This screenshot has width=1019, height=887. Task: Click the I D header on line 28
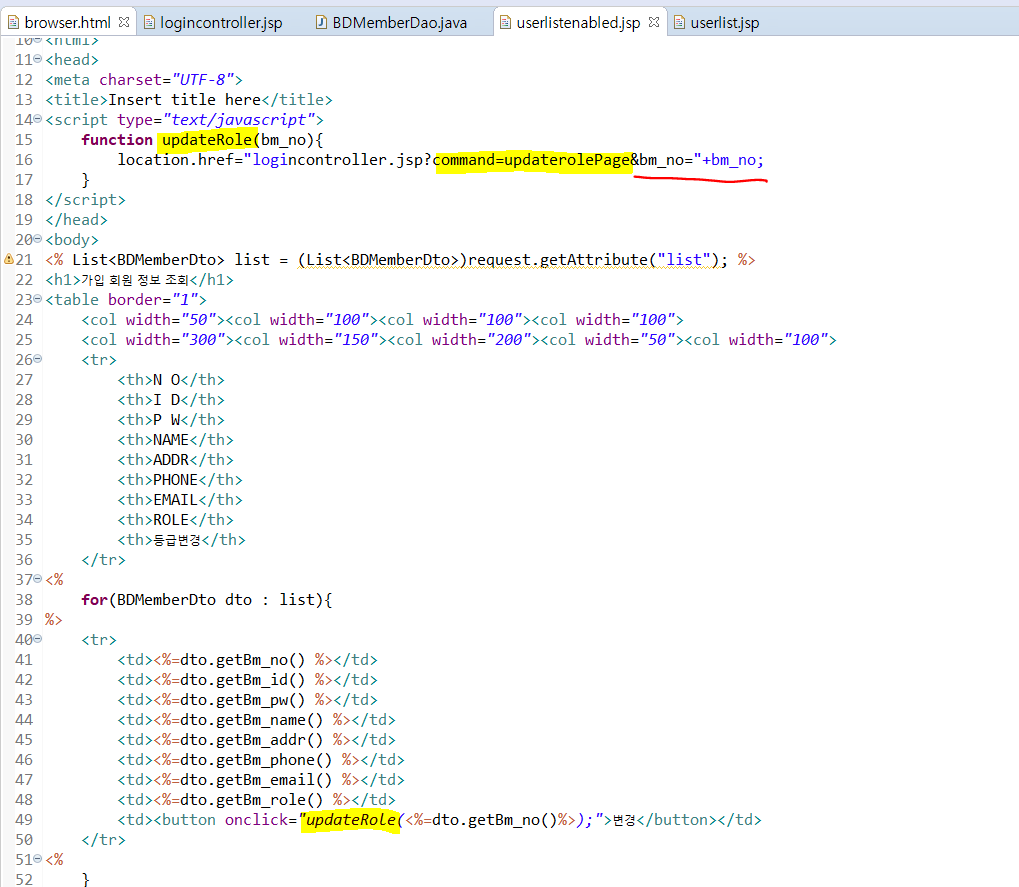(x=166, y=400)
